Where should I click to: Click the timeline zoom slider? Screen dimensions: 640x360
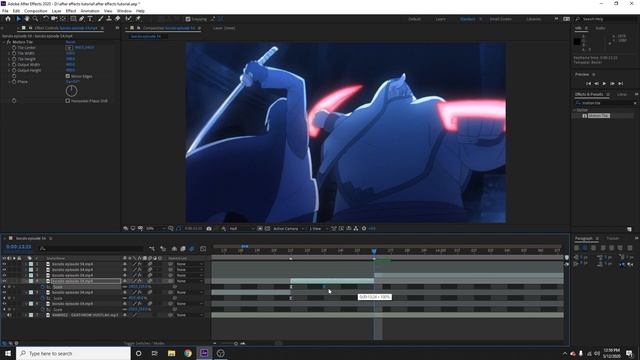tap(236, 343)
